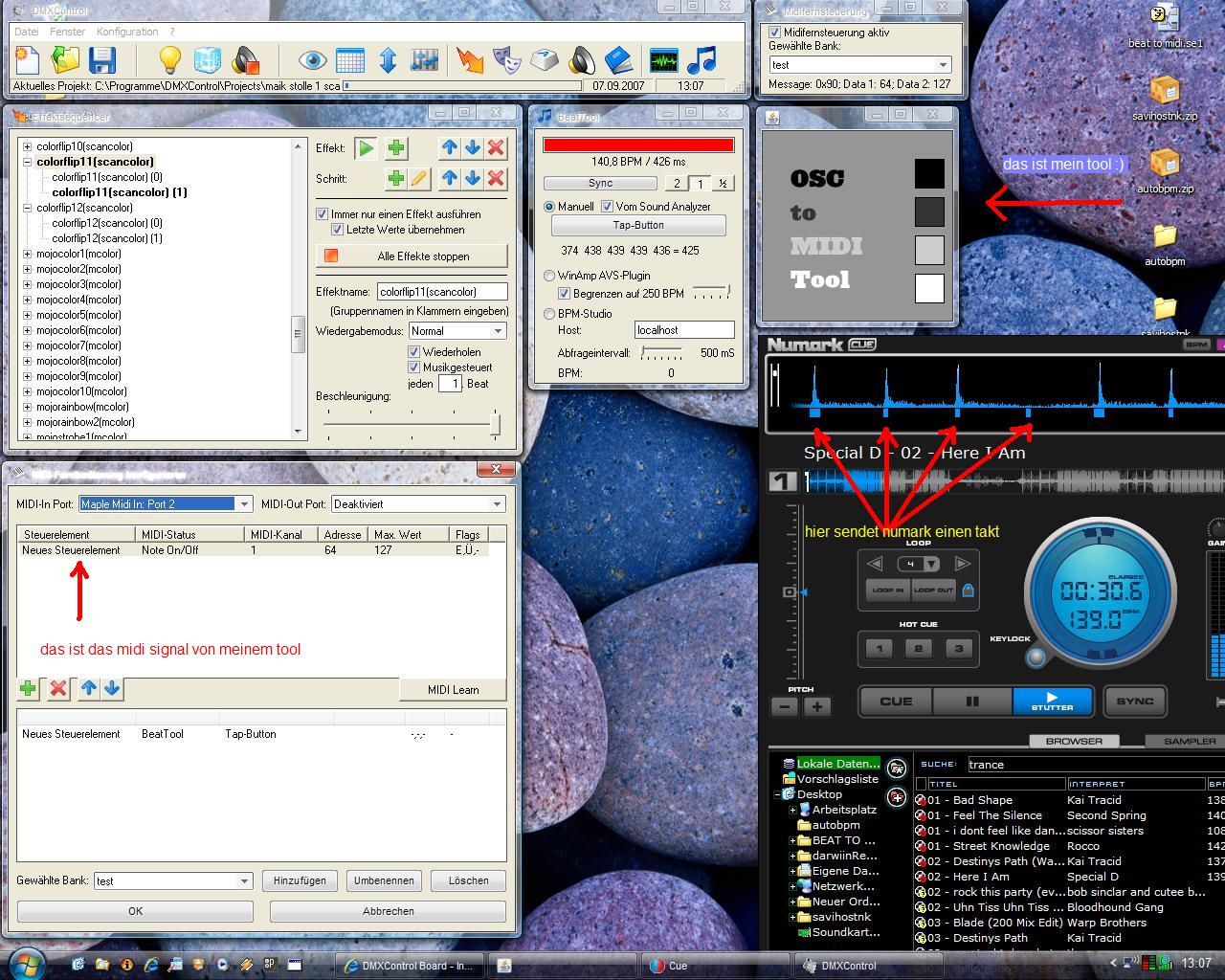Open the Konfiguration menu

coord(126,32)
